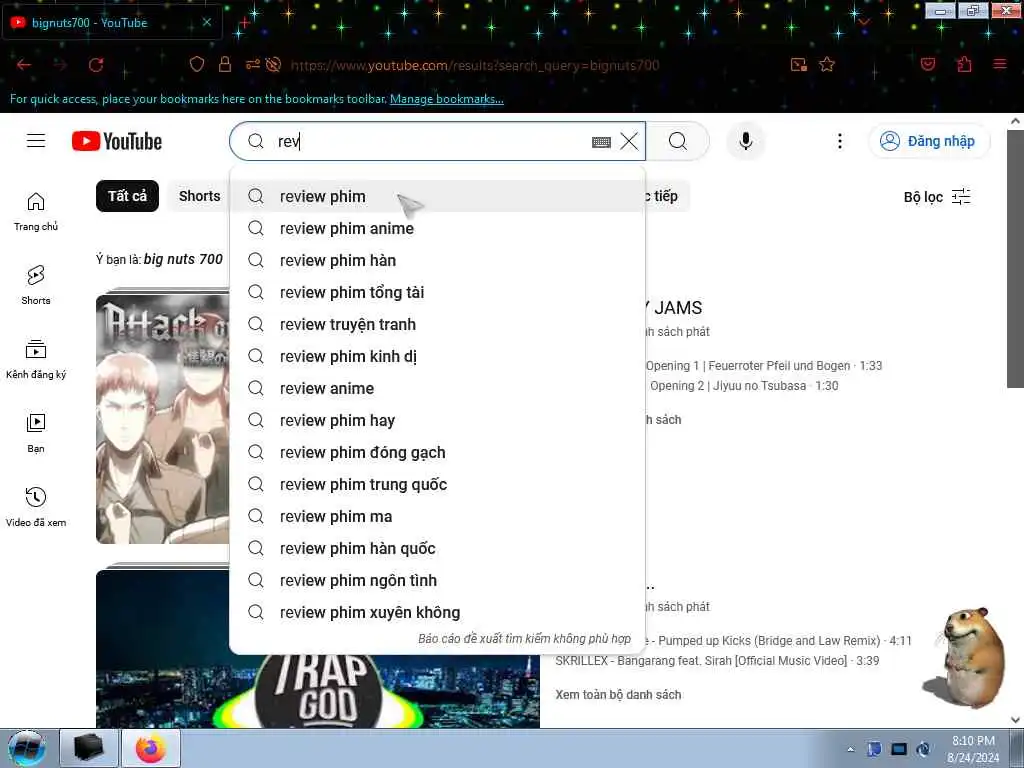Save page to Pocket
The width and height of the screenshot is (1024, 768).
927,65
